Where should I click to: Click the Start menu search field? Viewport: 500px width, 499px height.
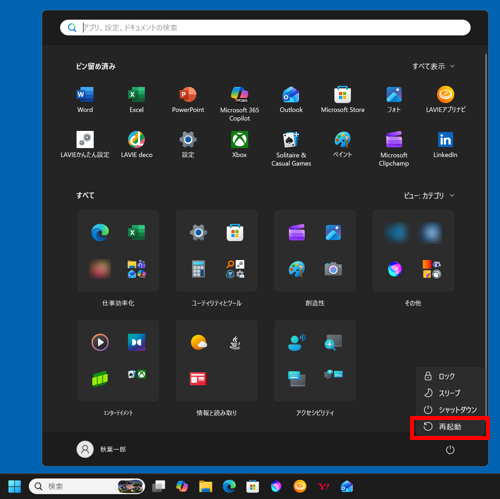[265, 28]
